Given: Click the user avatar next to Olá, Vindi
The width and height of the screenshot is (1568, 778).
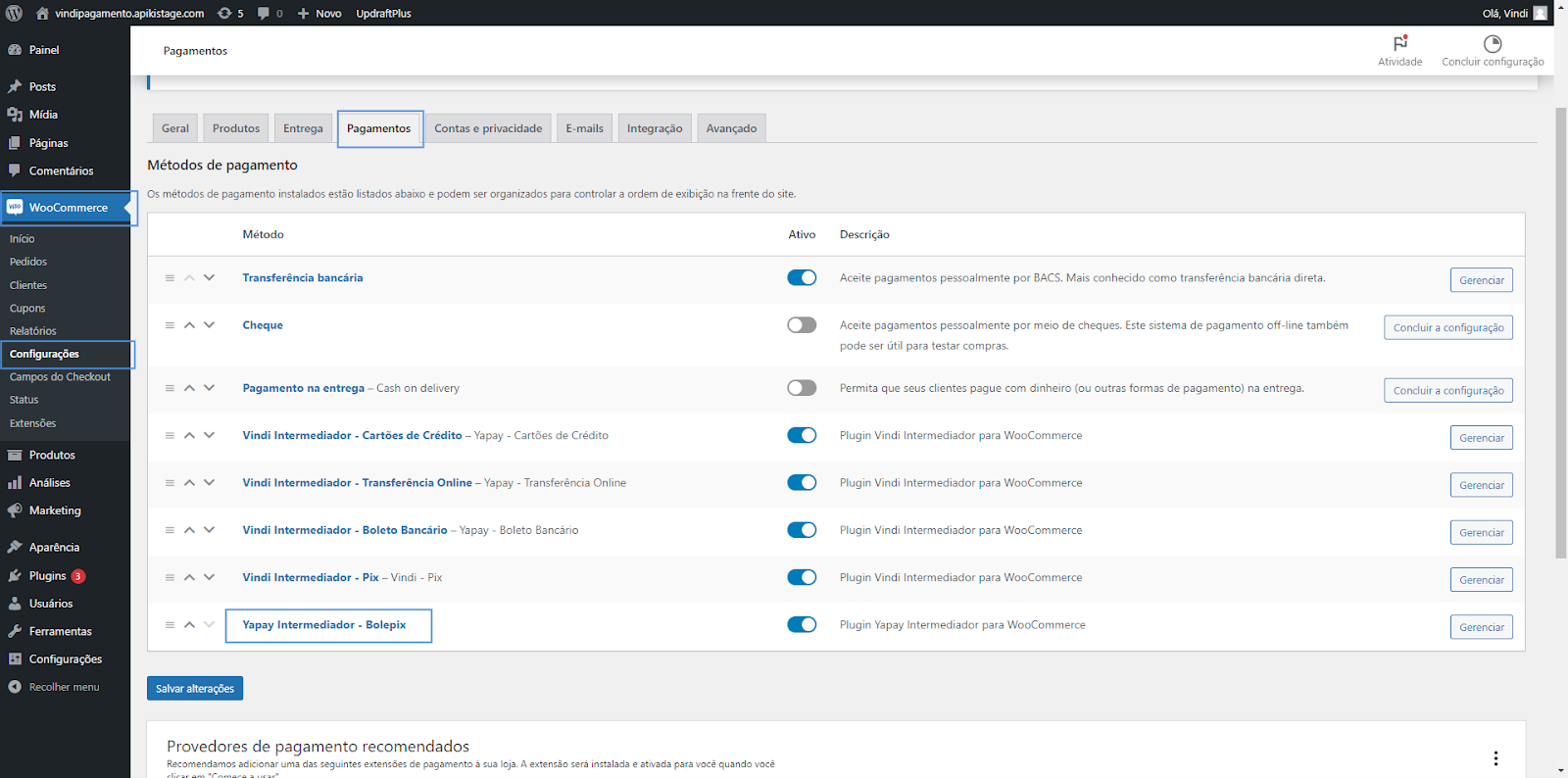Looking at the screenshot, I should click(1541, 13).
